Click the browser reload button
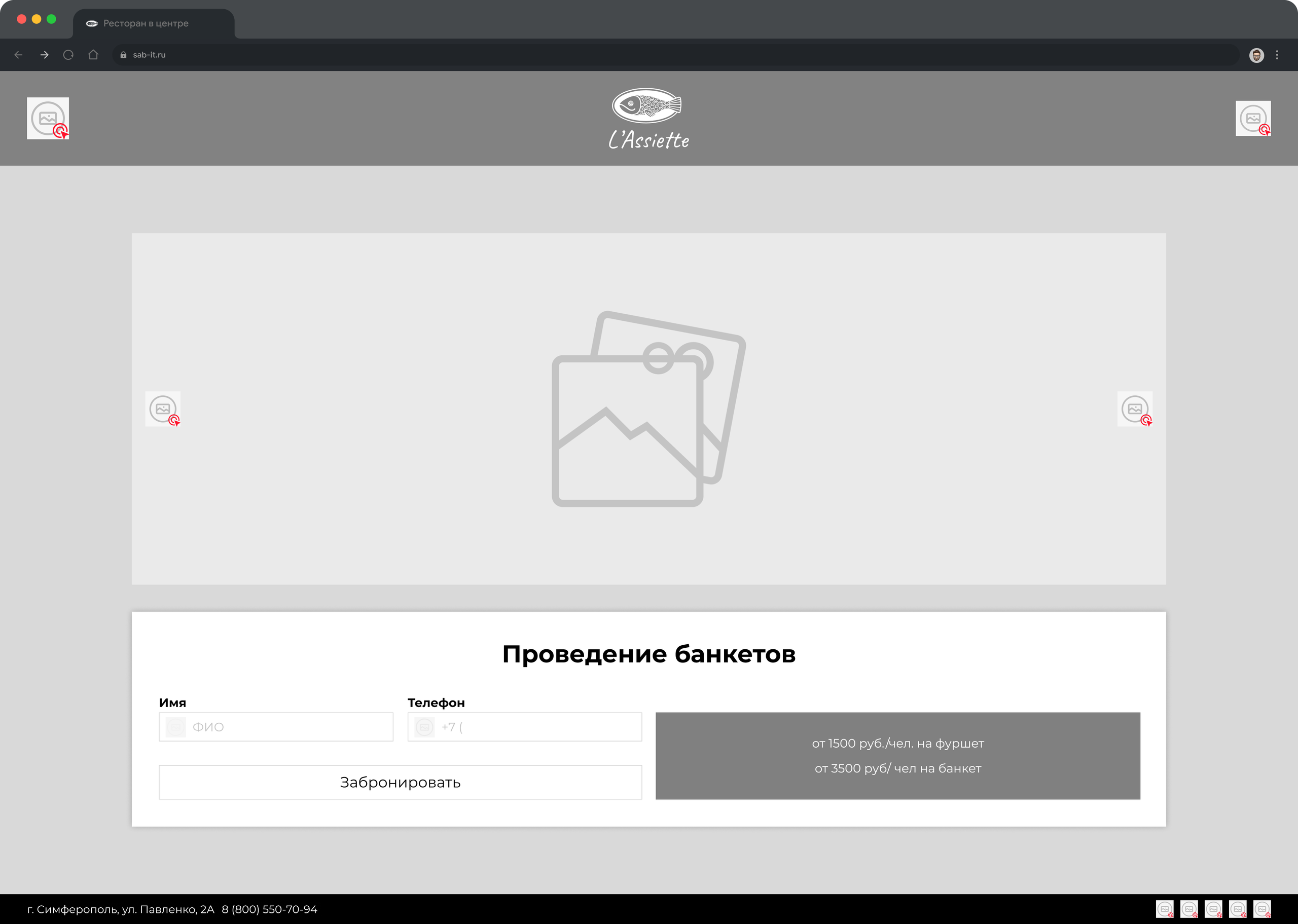Image resolution: width=1298 pixels, height=924 pixels. pyautogui.click(x=68, y=55)
